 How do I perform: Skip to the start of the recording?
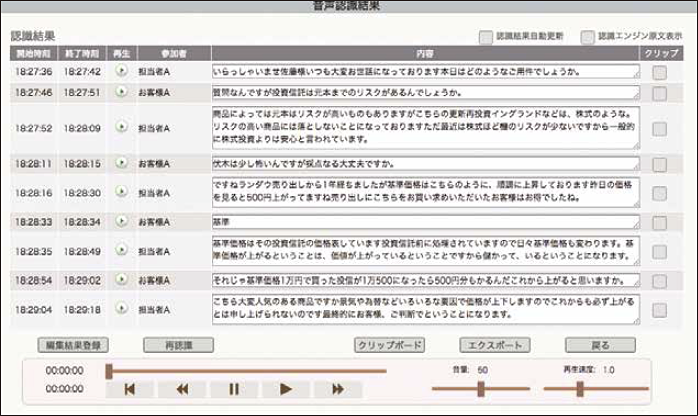pos(130,389)
